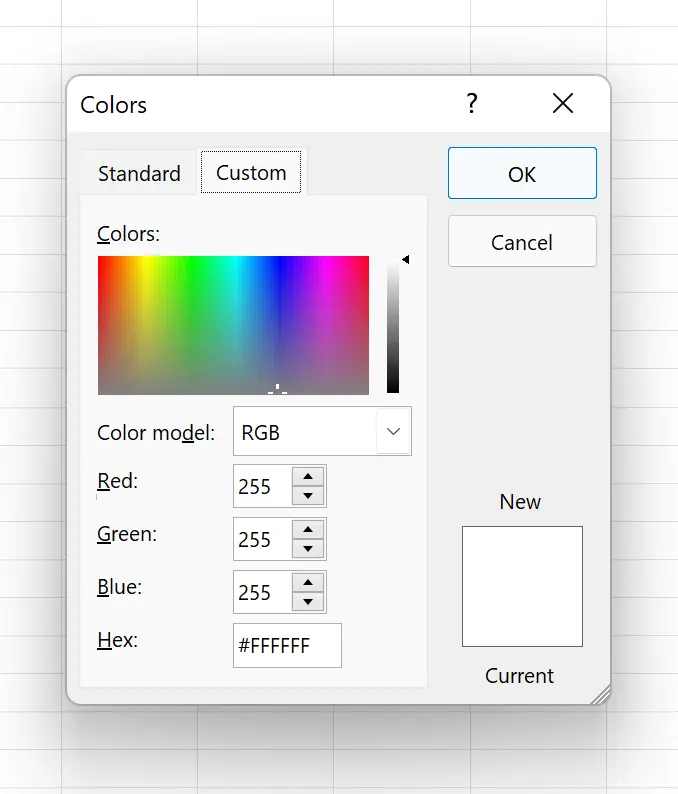Click the 'Hex:' label
Viewport: 678px width, 794px height.
pos(117,640)
